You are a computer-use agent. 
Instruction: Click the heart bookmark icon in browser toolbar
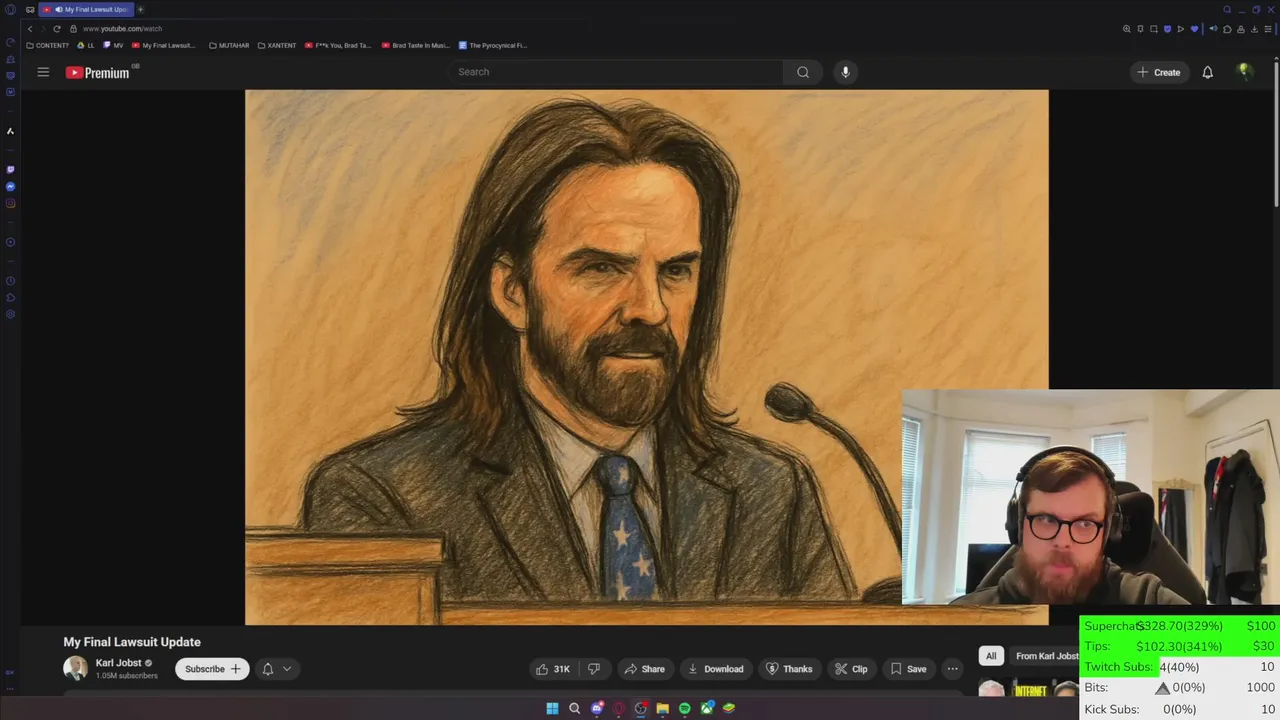click(x=1194, y=29)
